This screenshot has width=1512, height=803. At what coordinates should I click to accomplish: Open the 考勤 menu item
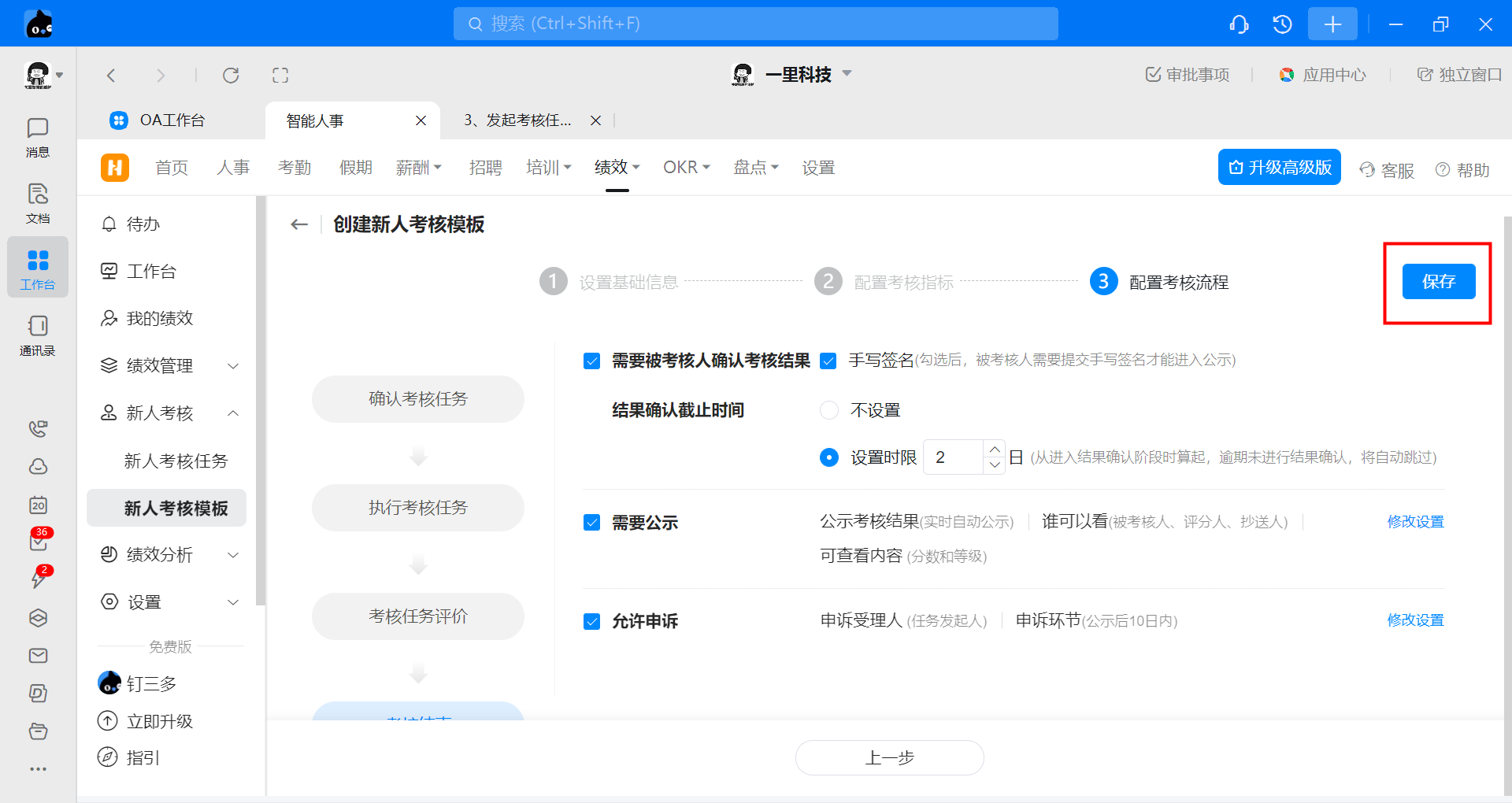tap(295, 168)
